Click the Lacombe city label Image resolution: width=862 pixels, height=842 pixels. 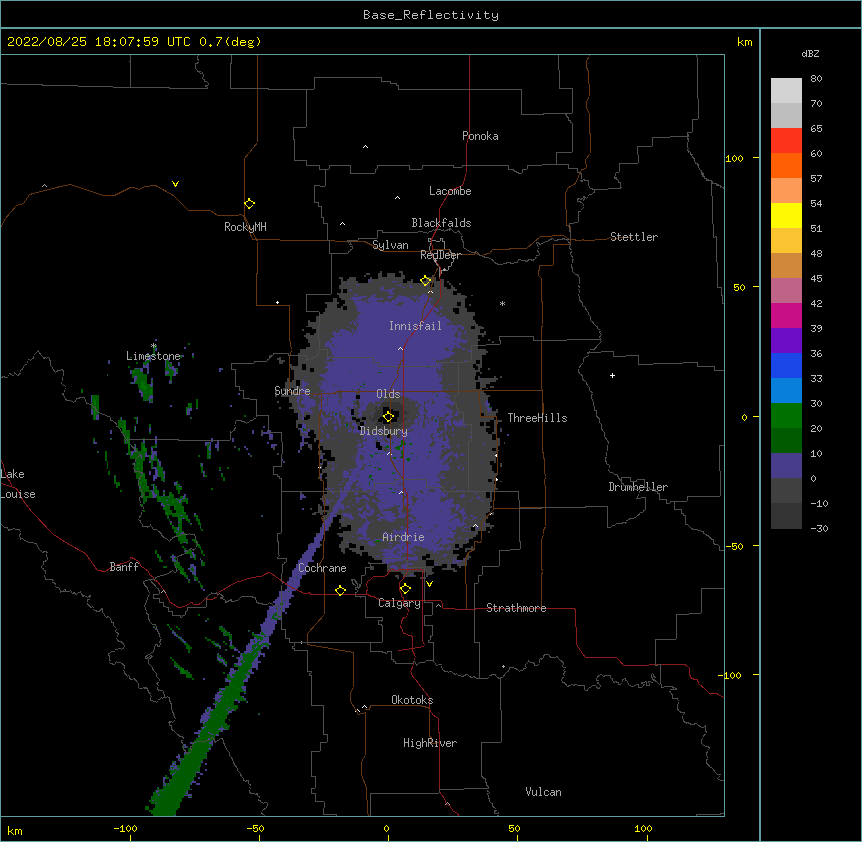pos(450,191)
